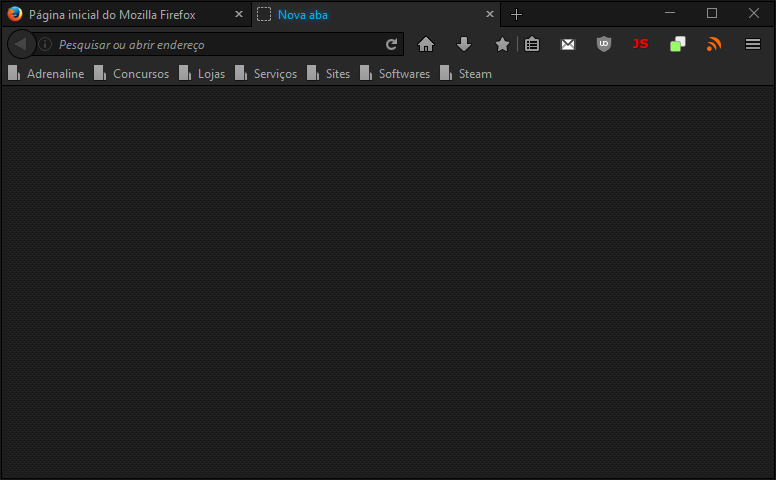Viewport: 776px width, 480px height.
Task: Go back using the back arrow
Action: [x=21, y=45]
